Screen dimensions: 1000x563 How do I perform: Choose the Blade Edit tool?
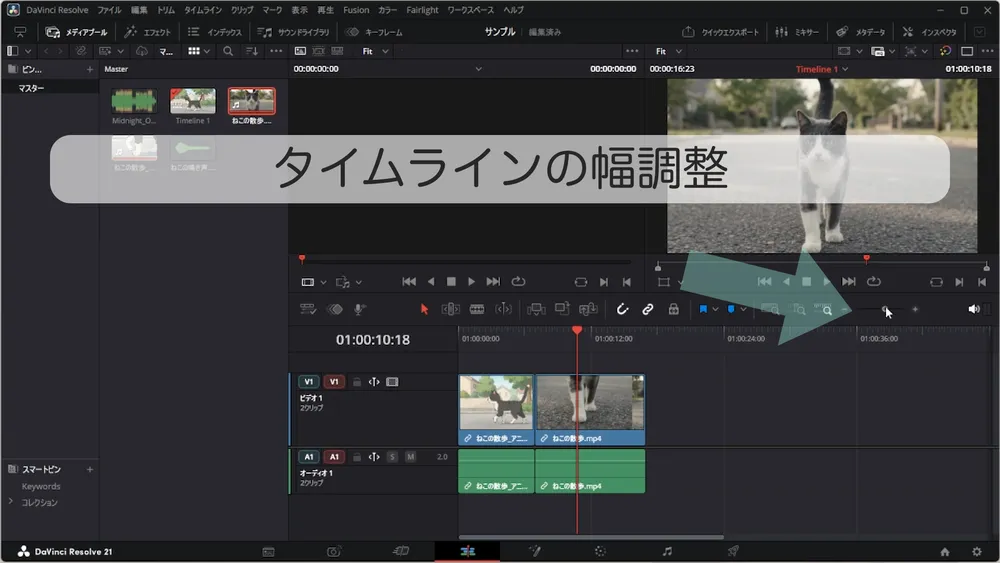click(477, 309)
